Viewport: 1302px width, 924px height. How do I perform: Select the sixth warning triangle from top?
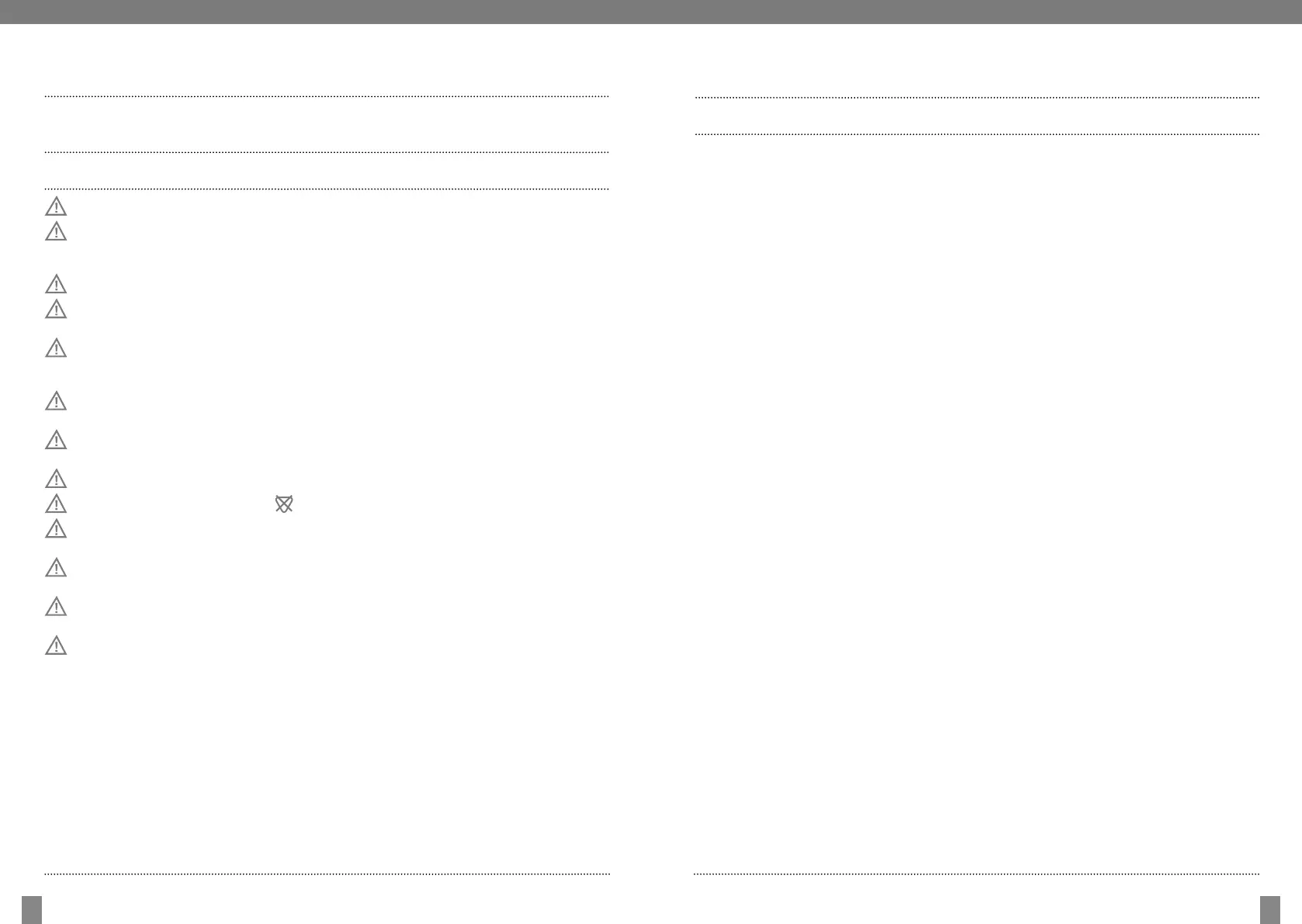56,401
